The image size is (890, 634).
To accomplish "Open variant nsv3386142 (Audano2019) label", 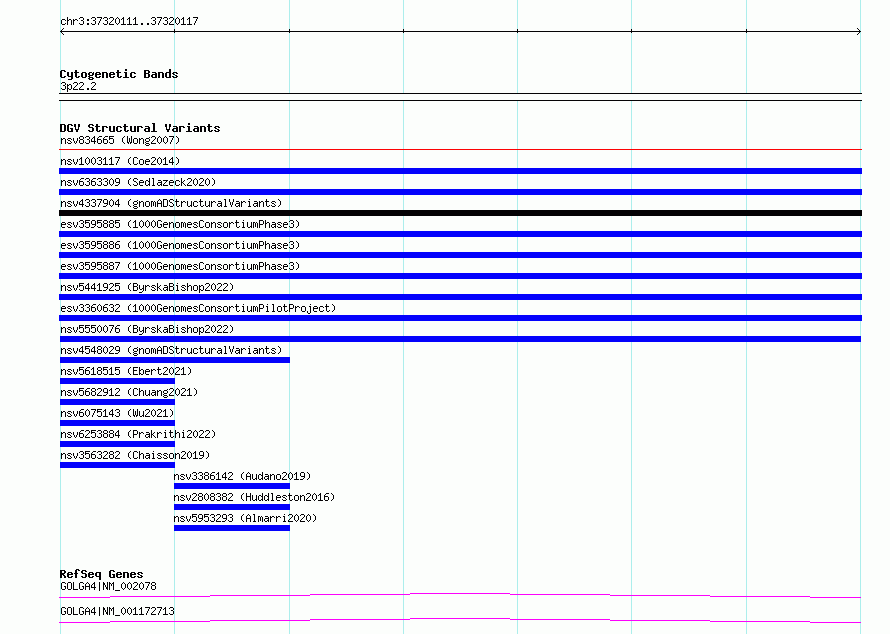I will [x=242, y=476].
